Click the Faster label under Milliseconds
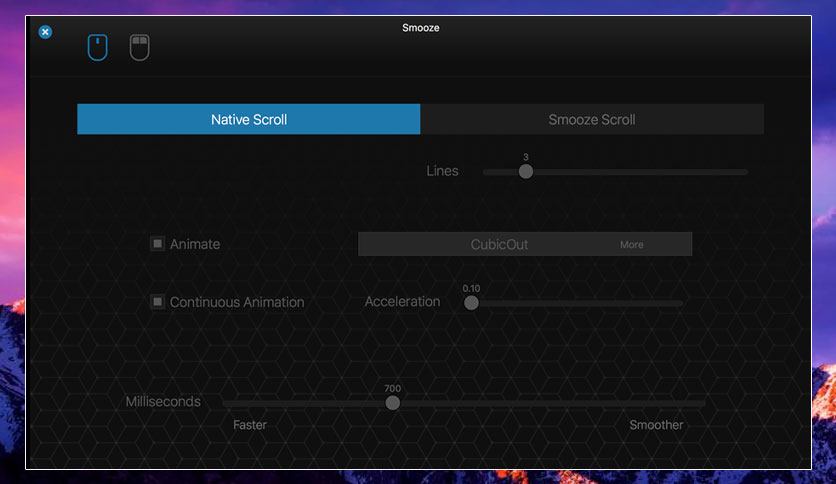Image resolution: width=836 pixels, height=484 pixels. coord(250,425)
